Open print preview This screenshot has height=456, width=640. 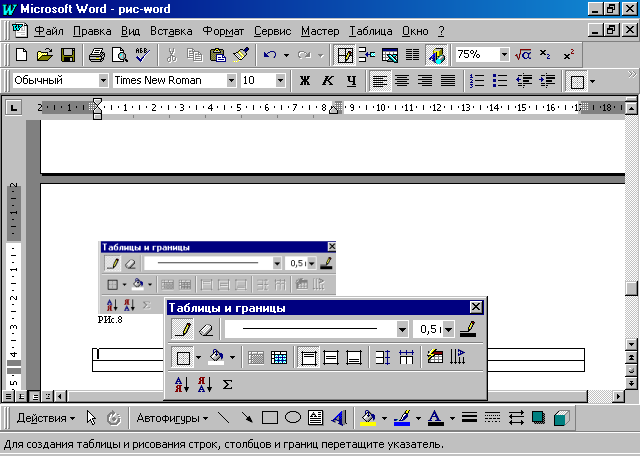coord(120,55)
